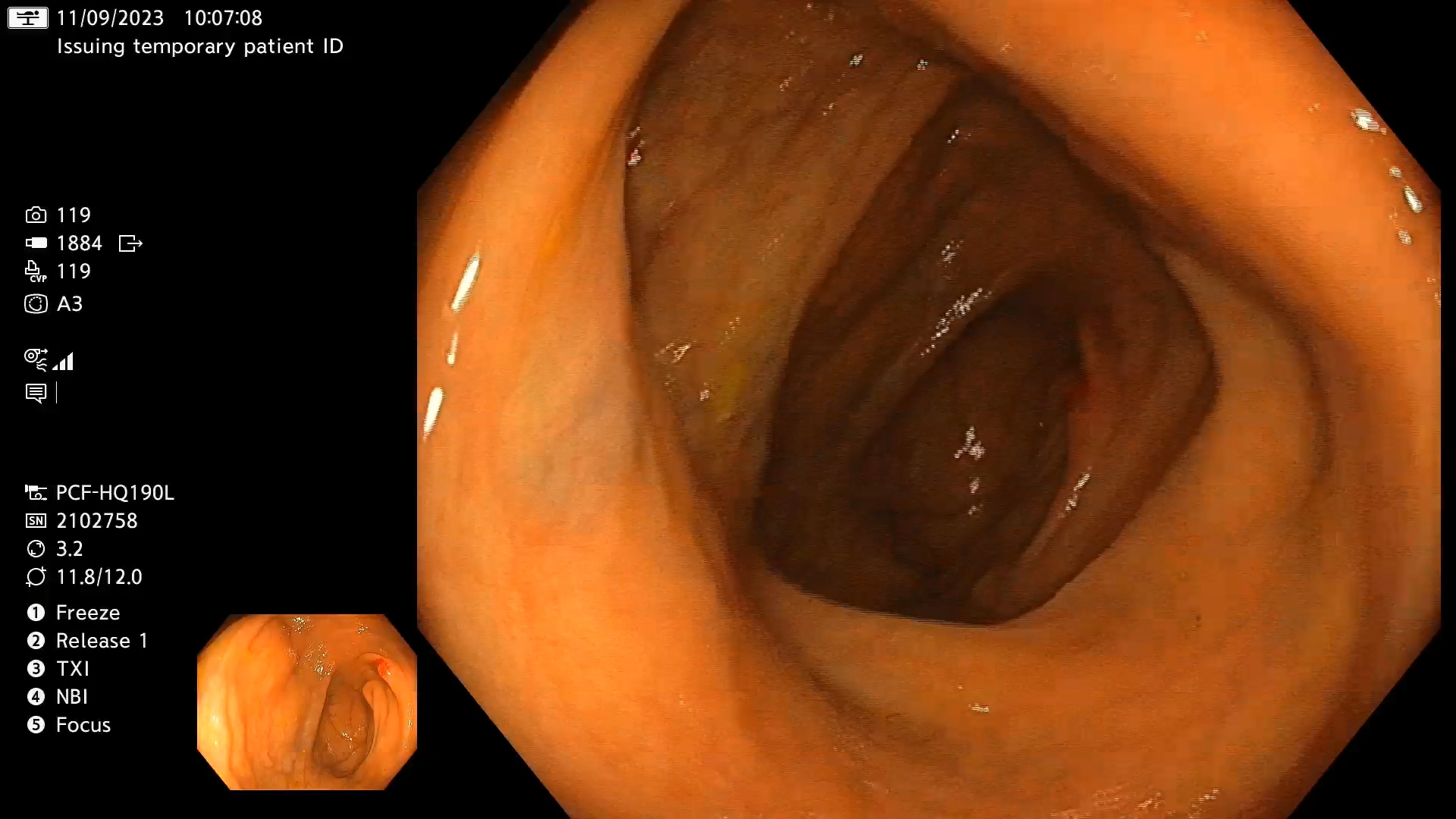Click the SN serial number icon
The height and width of the screenshot is (819, 1456).
click(36, 521)
